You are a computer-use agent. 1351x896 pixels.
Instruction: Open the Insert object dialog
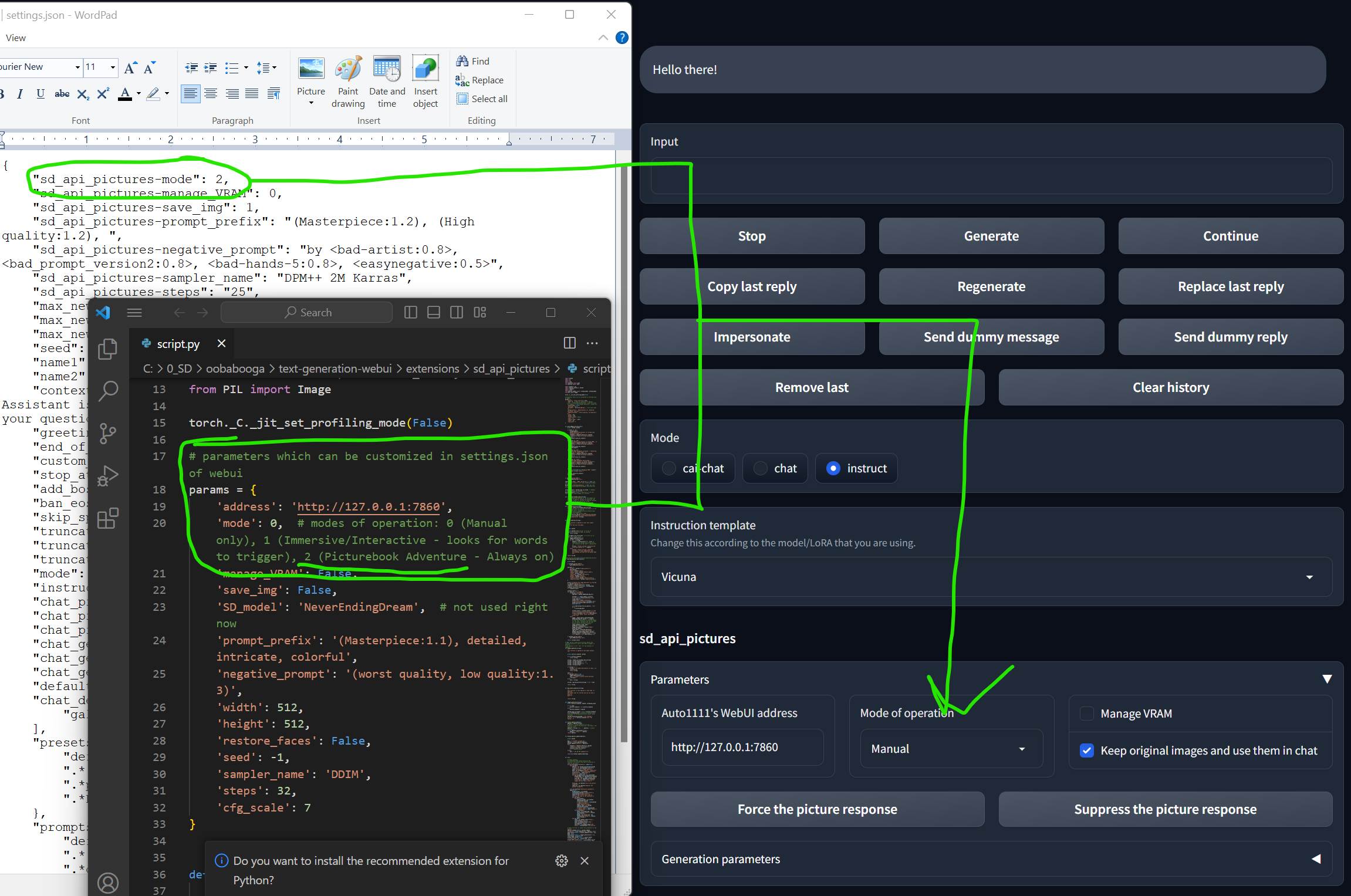click(x=425, y=80)
